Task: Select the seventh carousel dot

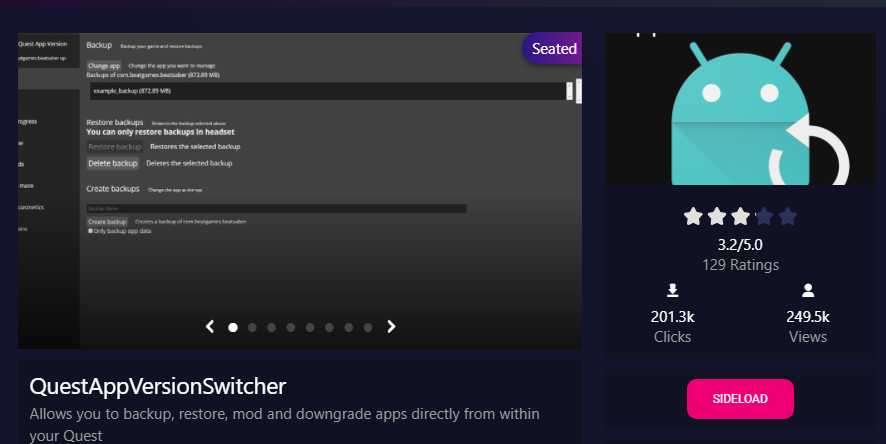Action: coord(349,327)
